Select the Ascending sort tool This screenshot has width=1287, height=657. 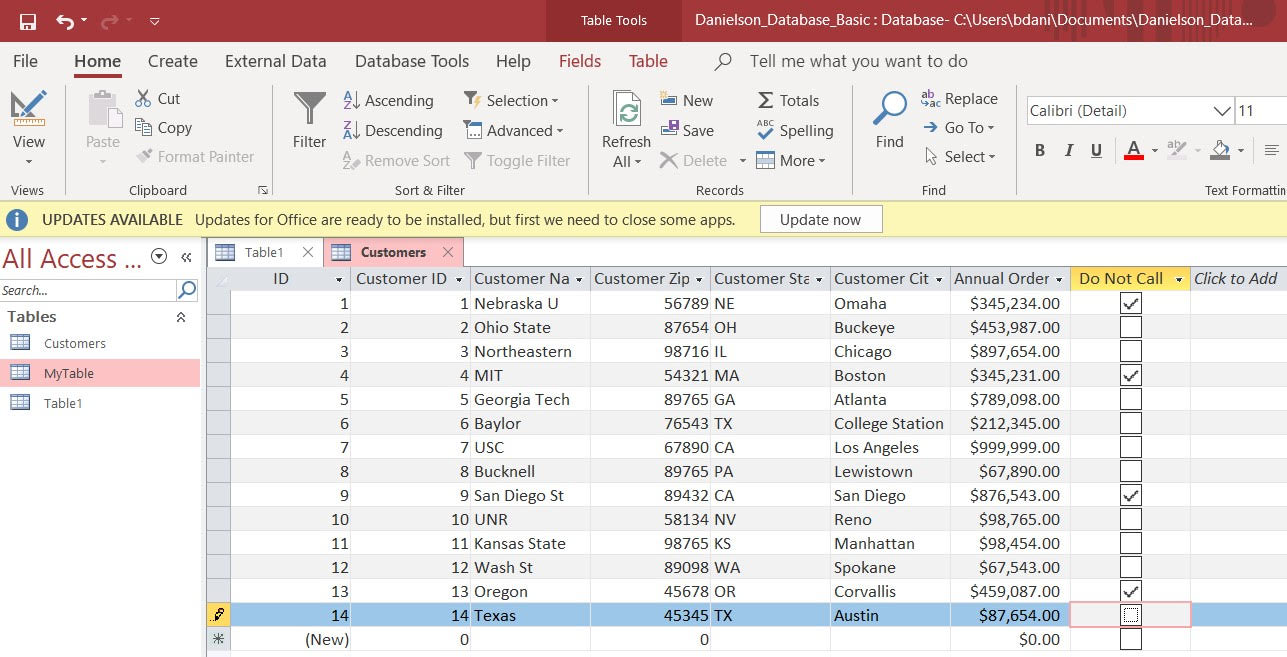[390, 100]
